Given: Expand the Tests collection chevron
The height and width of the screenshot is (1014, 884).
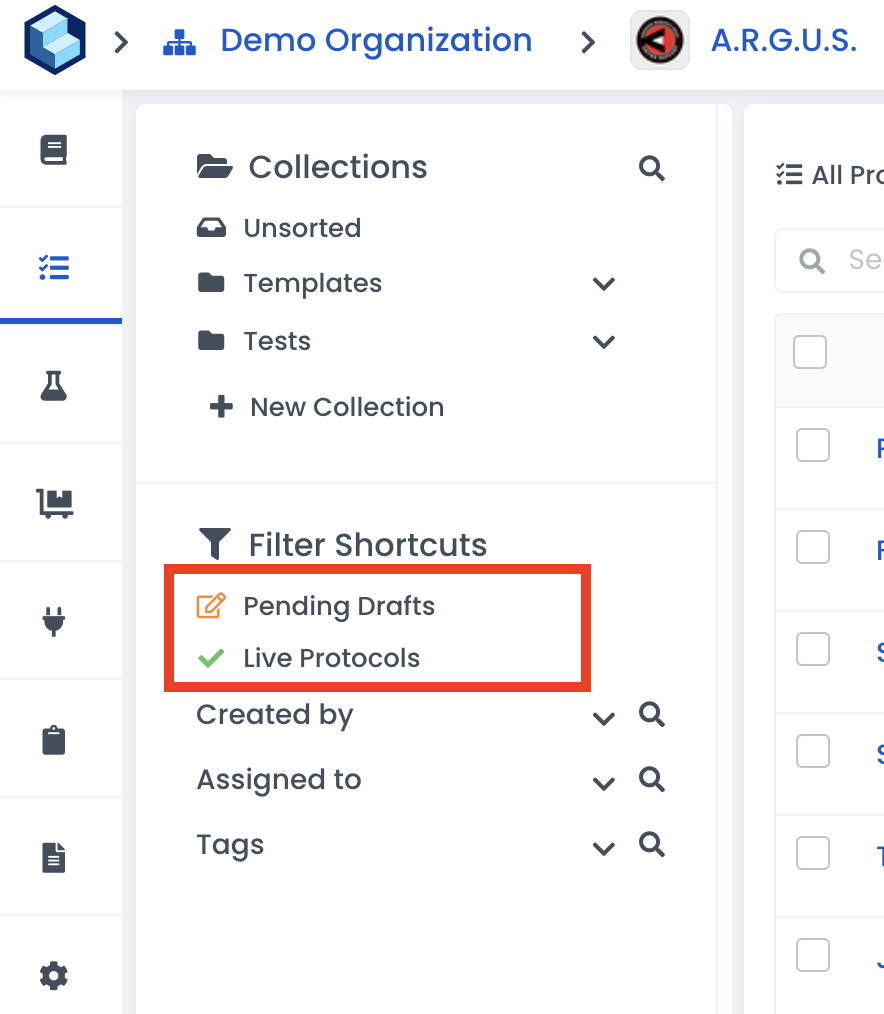Looking at the screenshot, I should click(603, 342).
